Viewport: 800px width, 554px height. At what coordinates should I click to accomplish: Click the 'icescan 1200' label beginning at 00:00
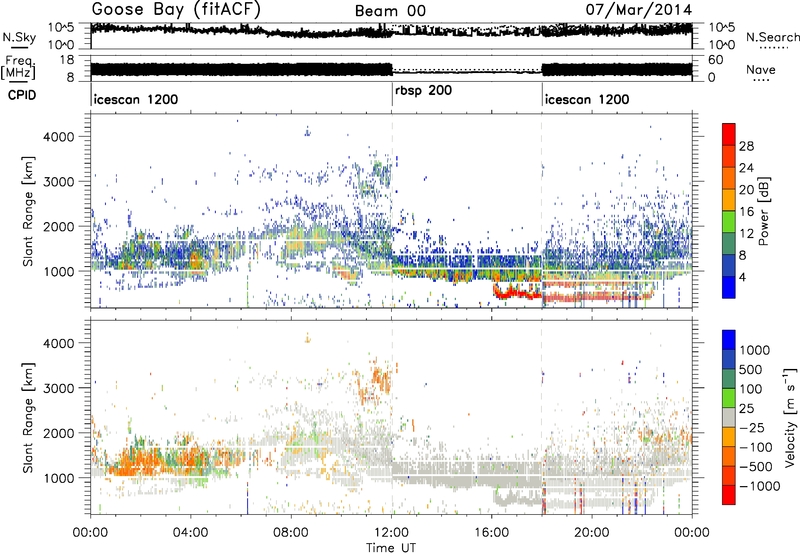(136, 99)
